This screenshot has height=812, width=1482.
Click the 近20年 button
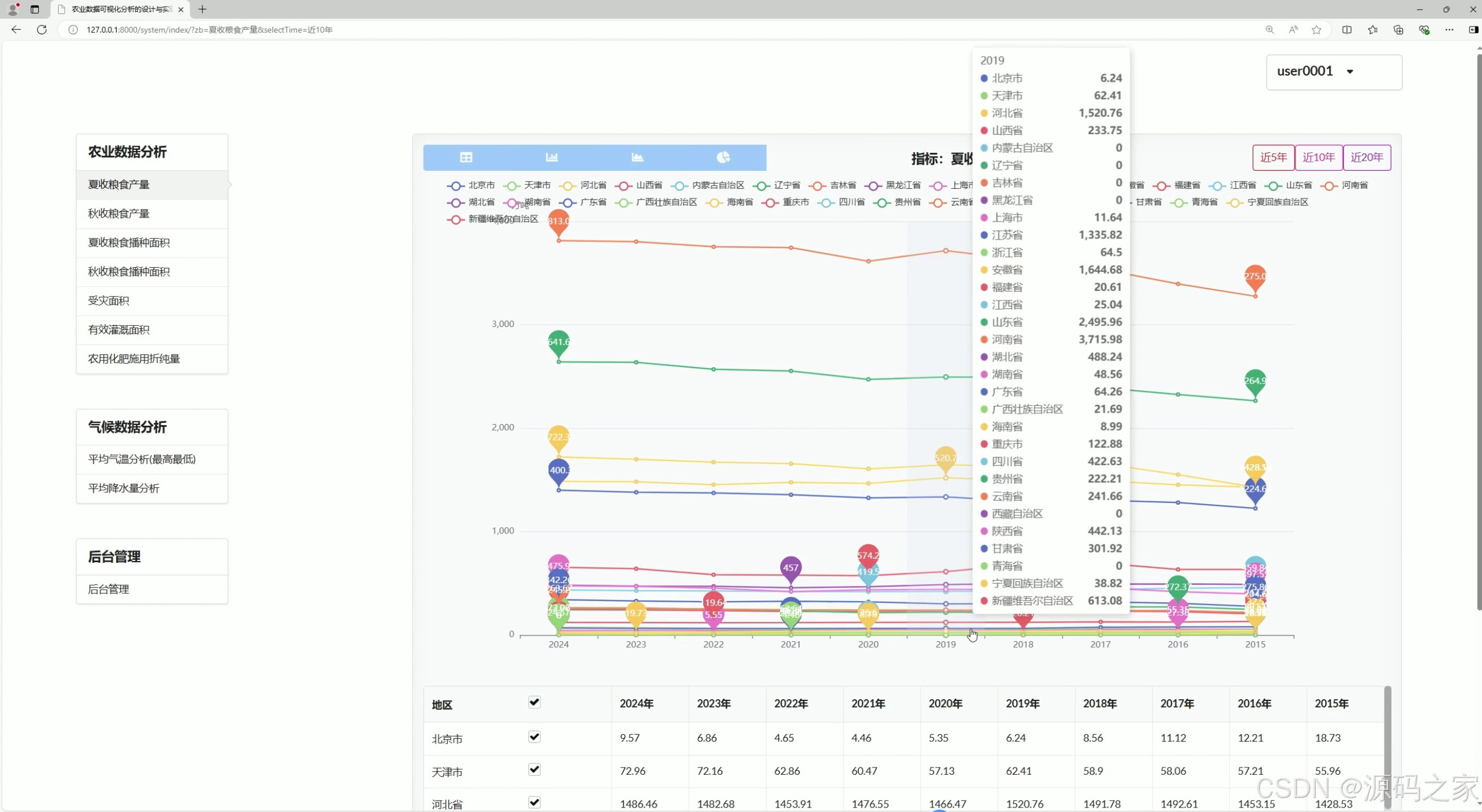click(1366, 157)
